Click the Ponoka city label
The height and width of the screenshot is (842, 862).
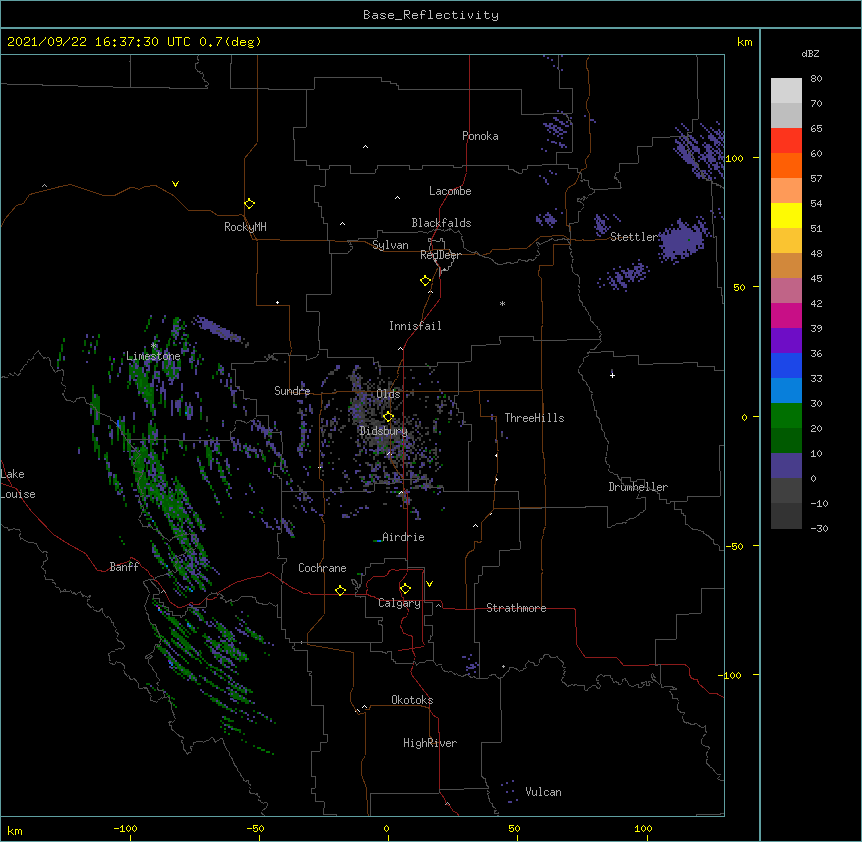point(480,136)
